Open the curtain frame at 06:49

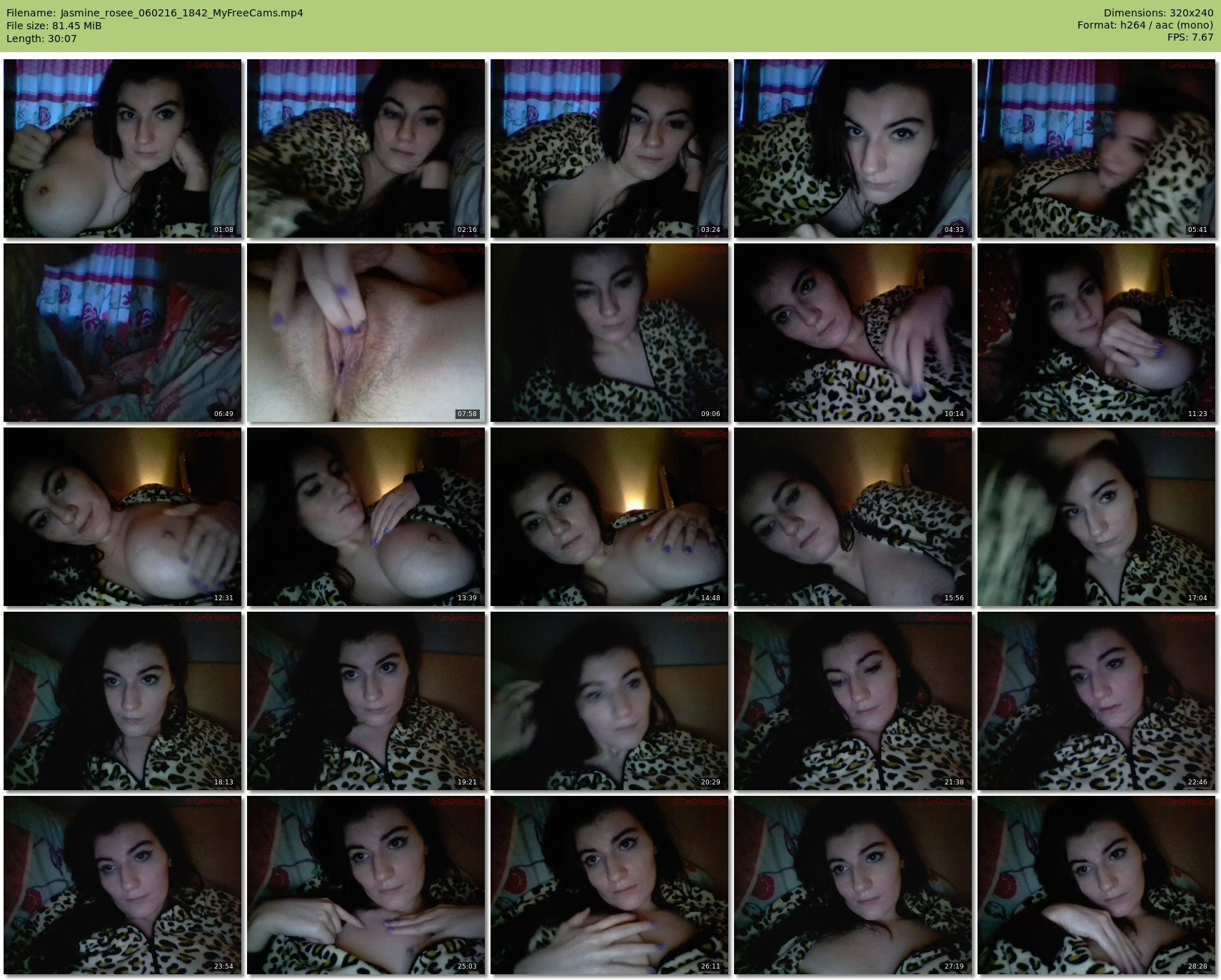pos(123,333)
